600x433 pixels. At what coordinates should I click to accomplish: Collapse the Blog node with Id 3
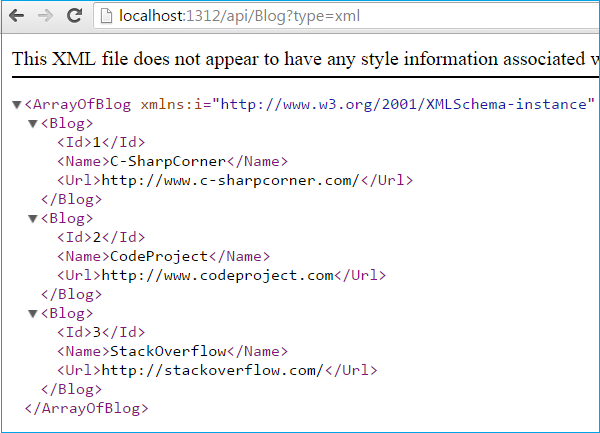[x=33, y=314]
